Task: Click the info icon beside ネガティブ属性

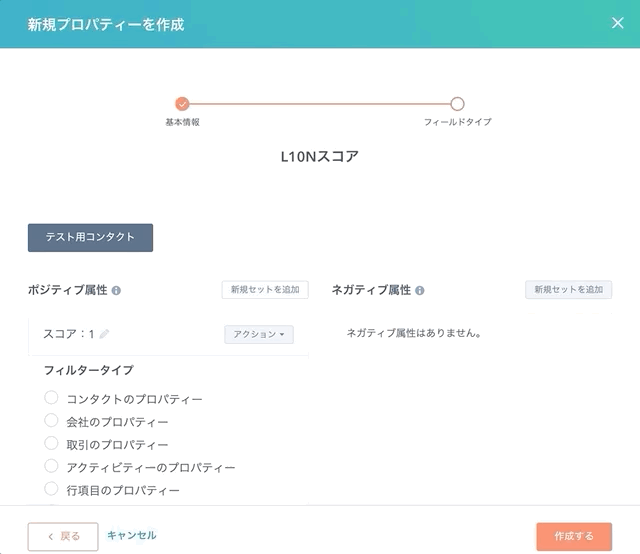Action: point(420,291)
